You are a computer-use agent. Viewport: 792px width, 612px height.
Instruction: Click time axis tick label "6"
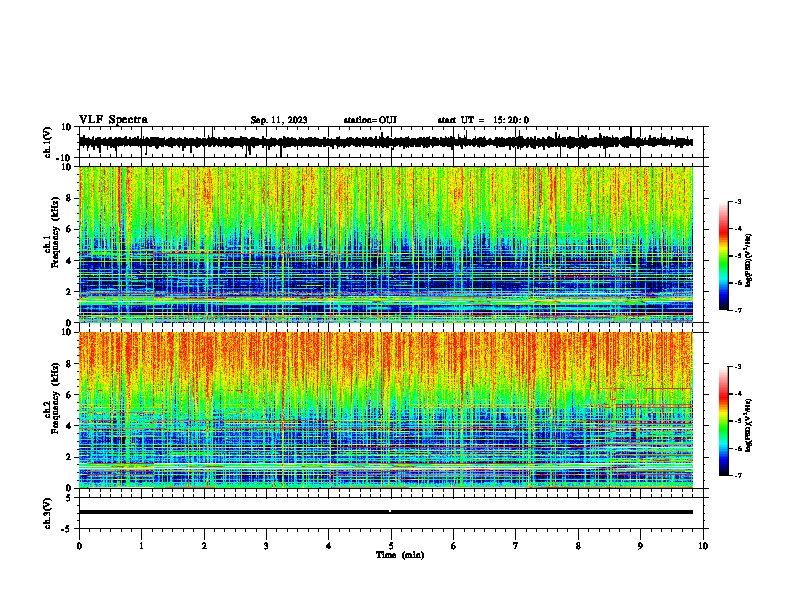[454, 546]
